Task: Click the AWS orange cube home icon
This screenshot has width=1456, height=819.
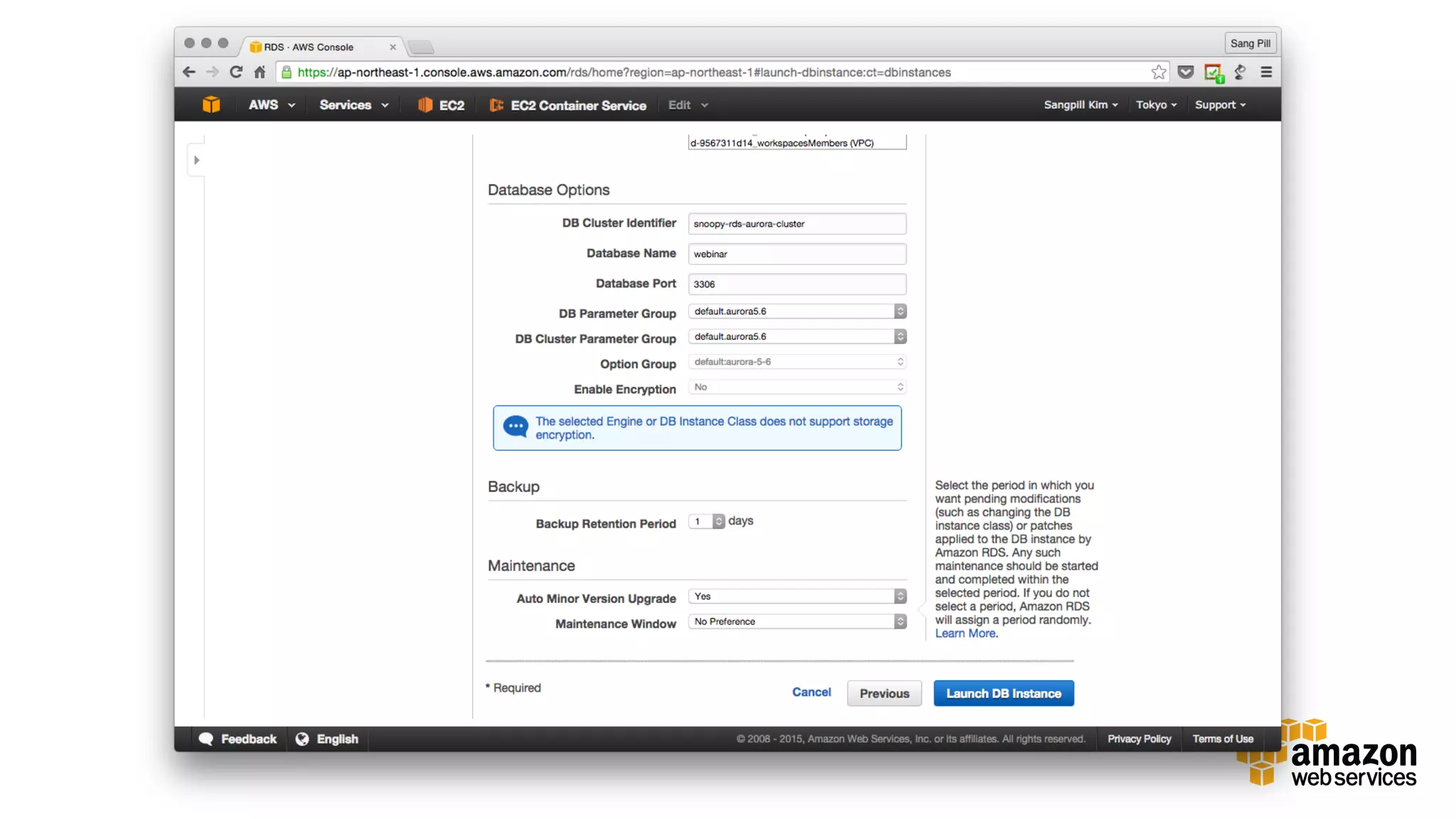Action: point(211,105)
